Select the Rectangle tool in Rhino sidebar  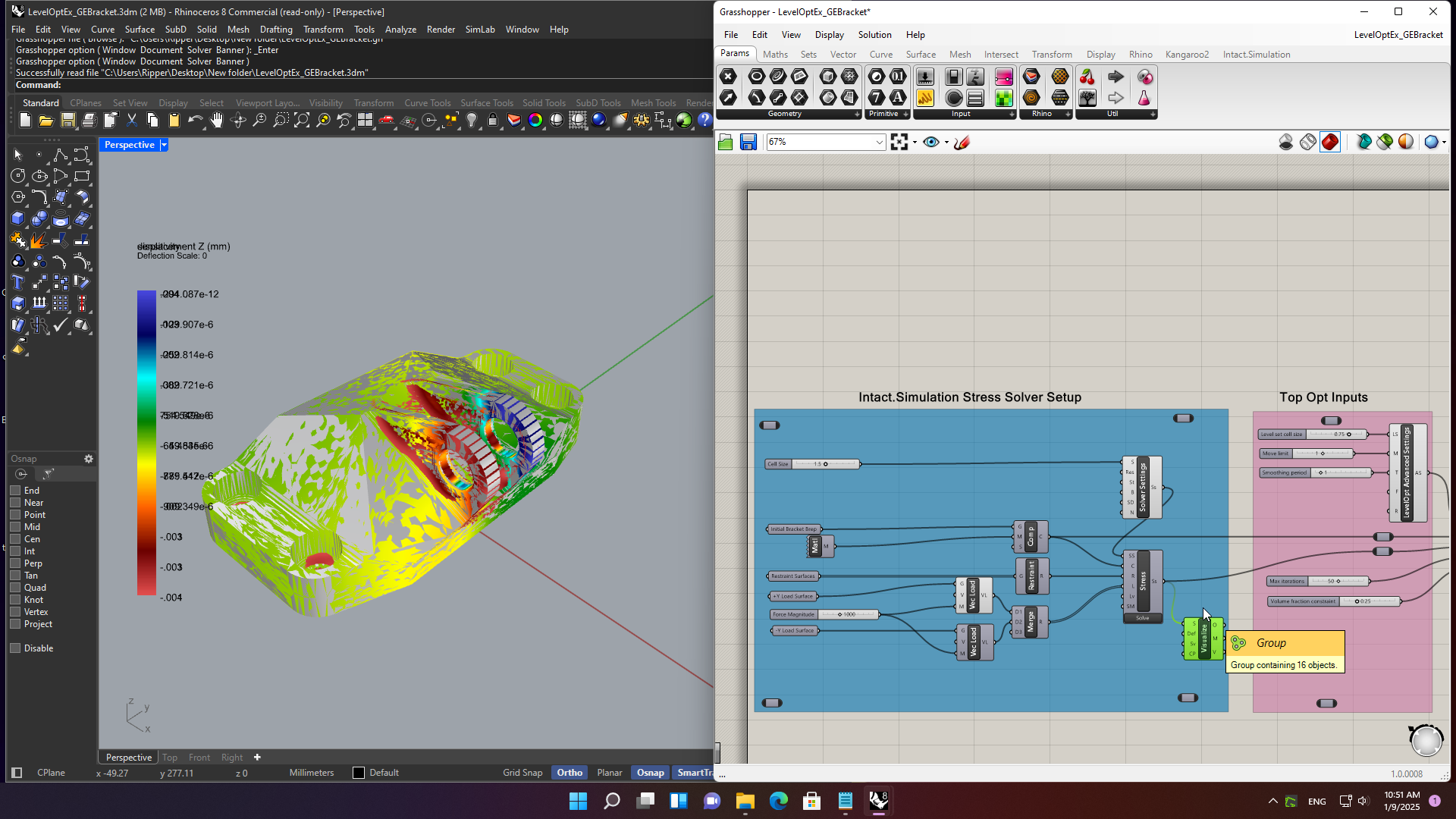click(x=82, y=176)
